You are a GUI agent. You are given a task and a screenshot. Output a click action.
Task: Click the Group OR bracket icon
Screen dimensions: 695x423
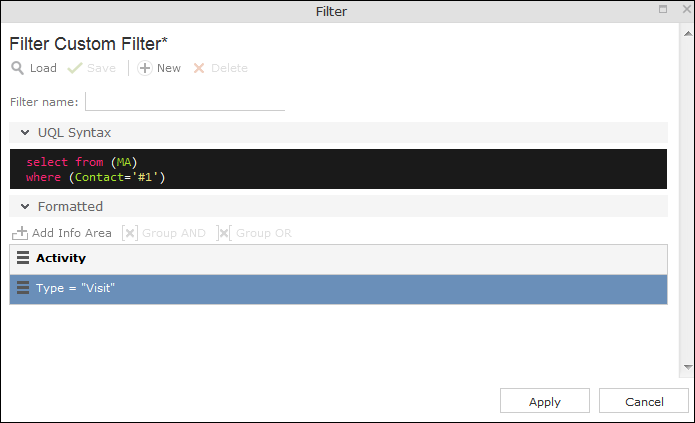click(x=224, y=233)
